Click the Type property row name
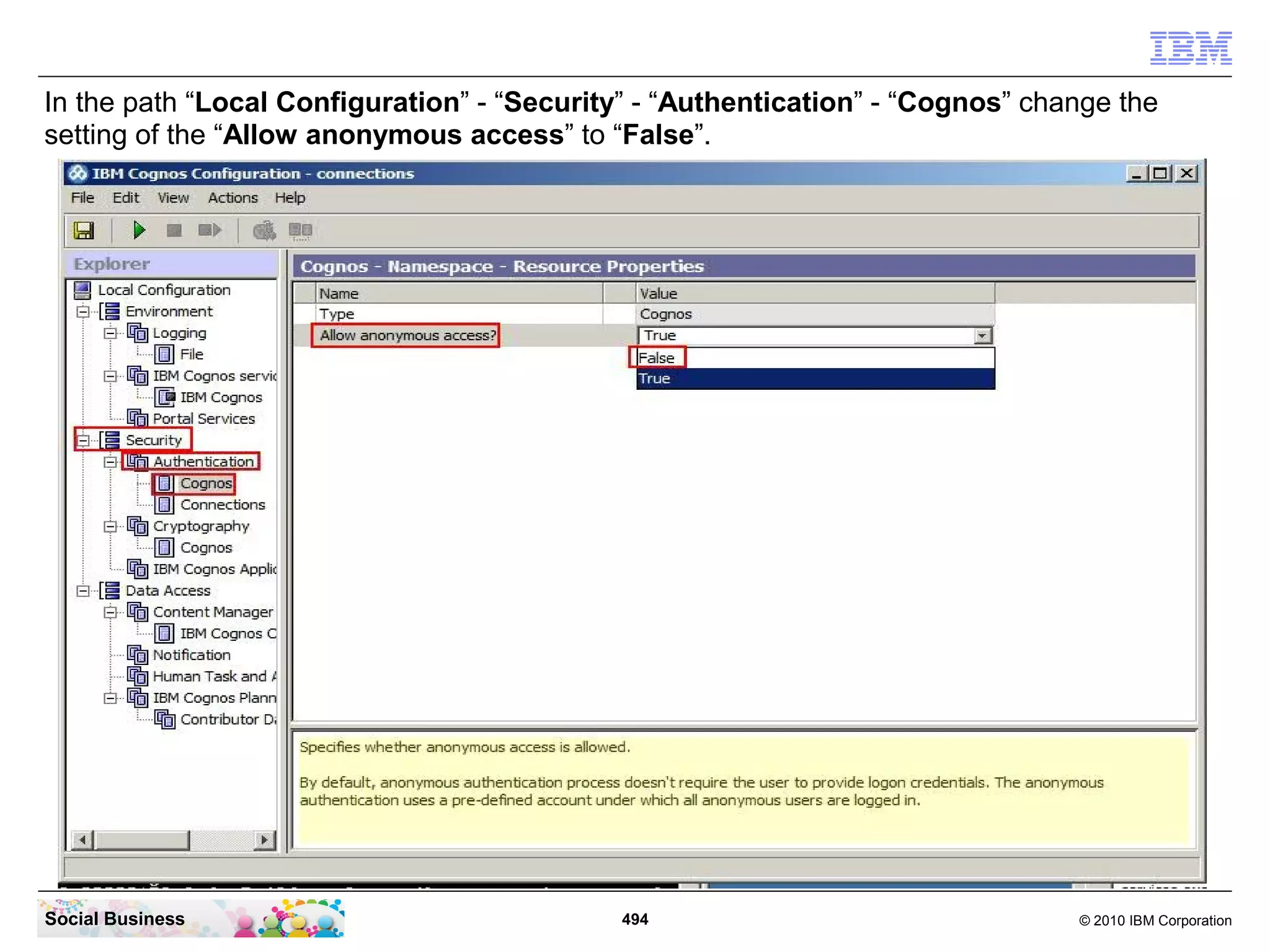1270x952 pixels. pos(337,314)
